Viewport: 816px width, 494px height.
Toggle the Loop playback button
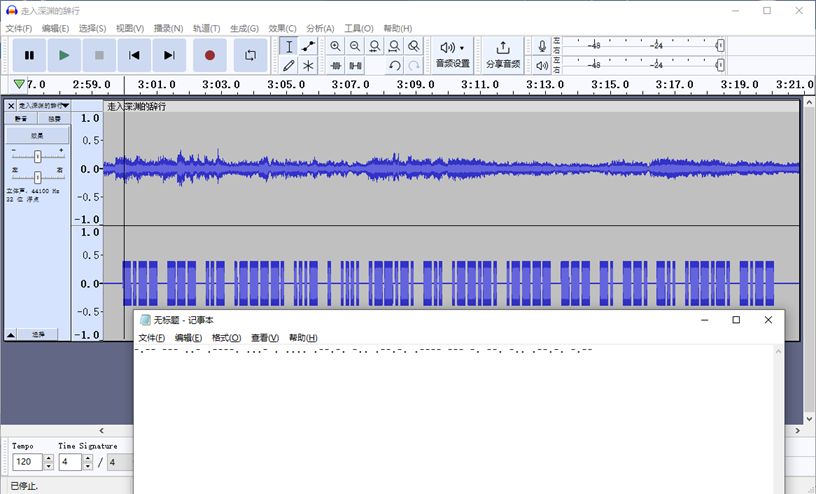(x=250, y=56)
